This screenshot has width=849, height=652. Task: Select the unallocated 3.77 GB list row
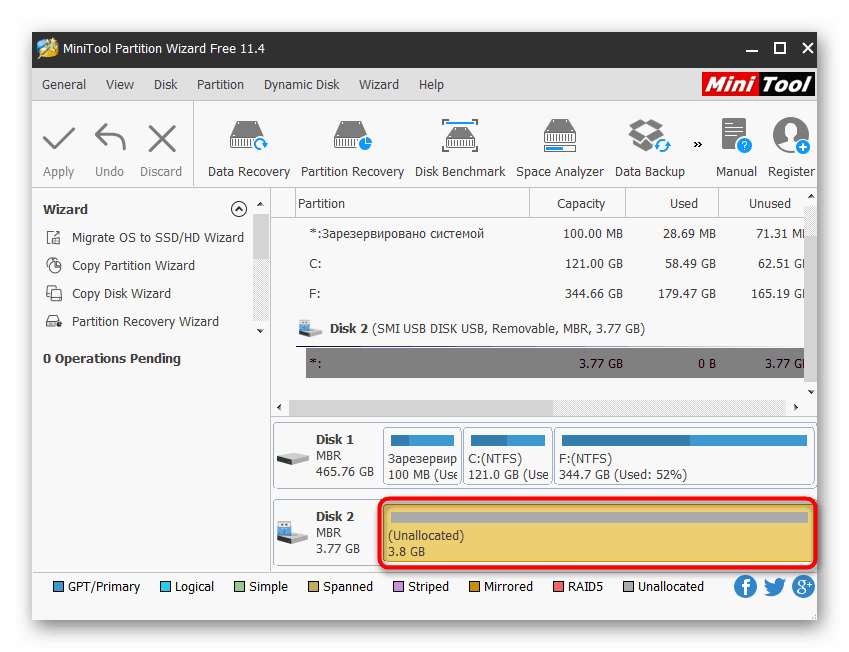pyautogui.click(x=555, y=363)
